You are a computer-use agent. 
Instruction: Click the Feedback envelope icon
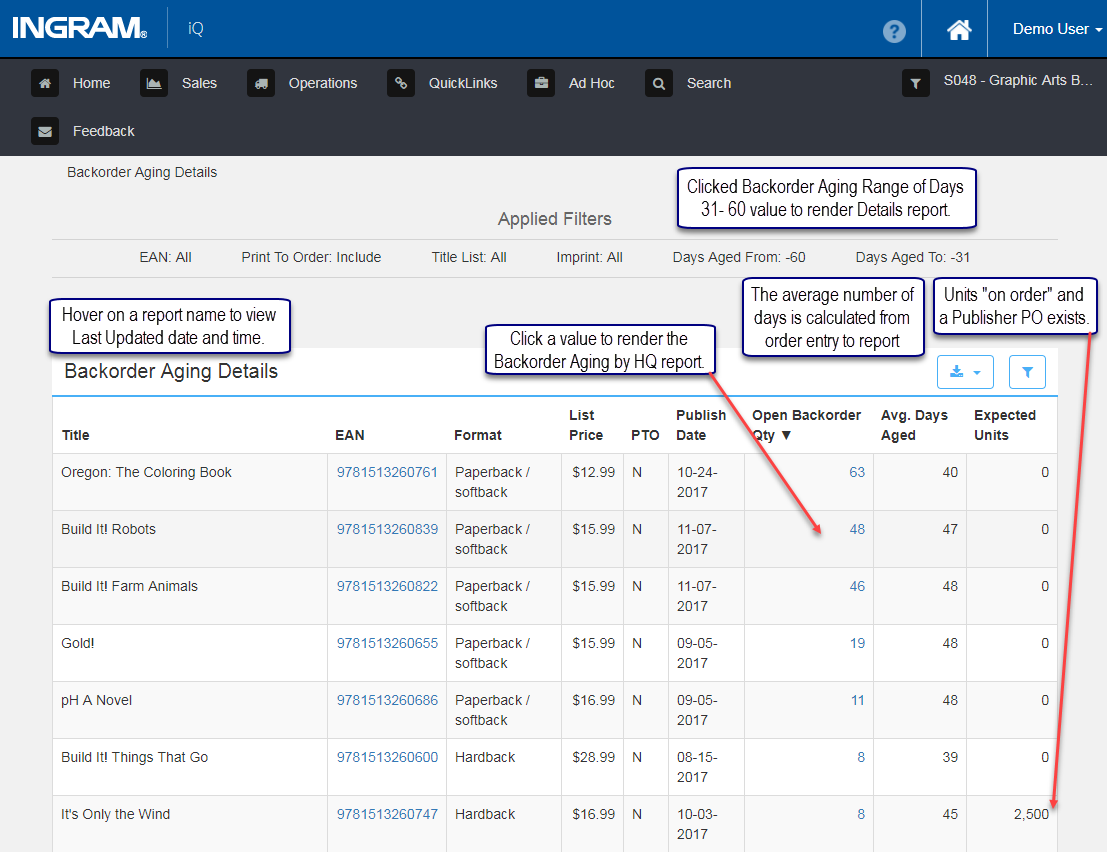click(45, 131)
